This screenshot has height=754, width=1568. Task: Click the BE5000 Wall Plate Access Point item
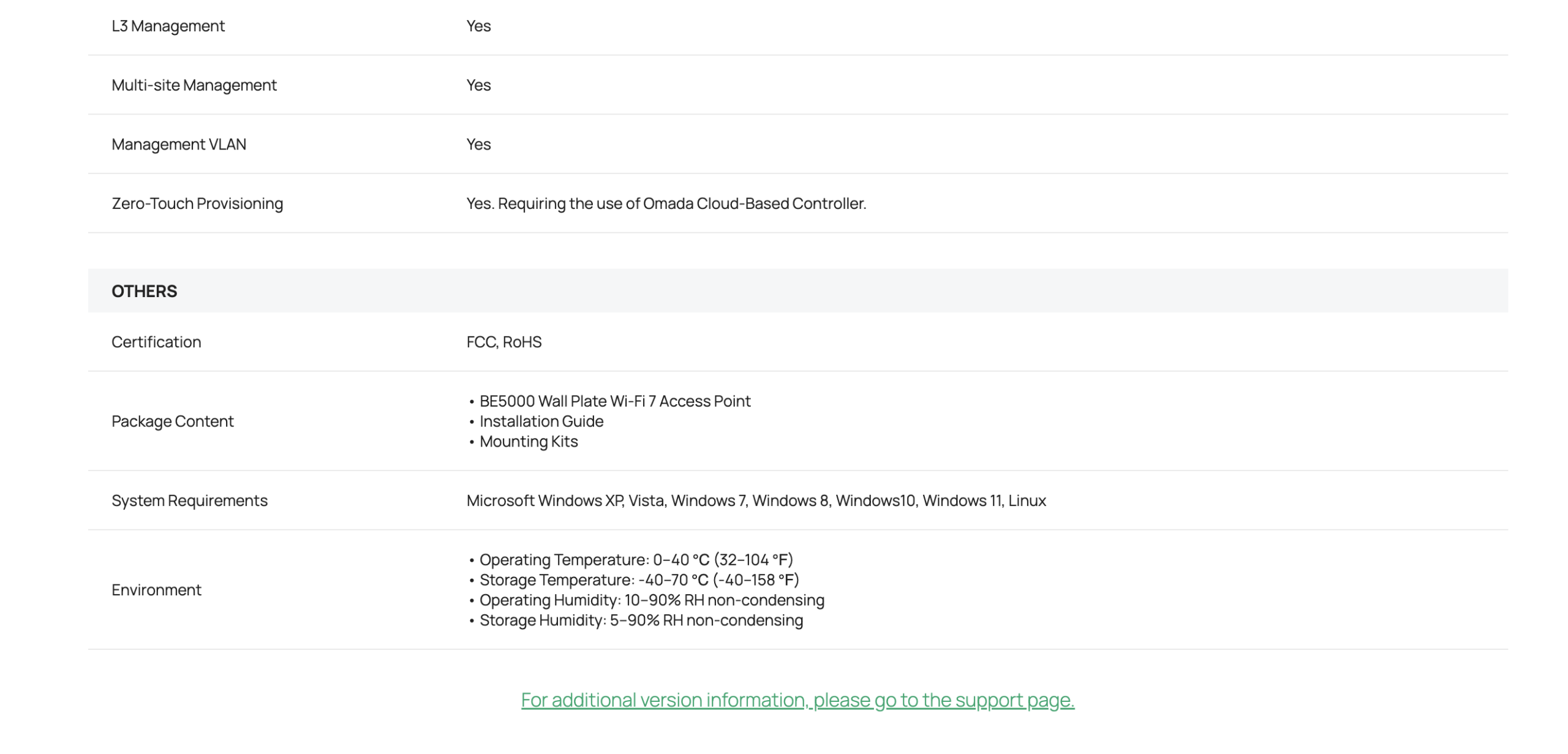[x=614, y=401]
